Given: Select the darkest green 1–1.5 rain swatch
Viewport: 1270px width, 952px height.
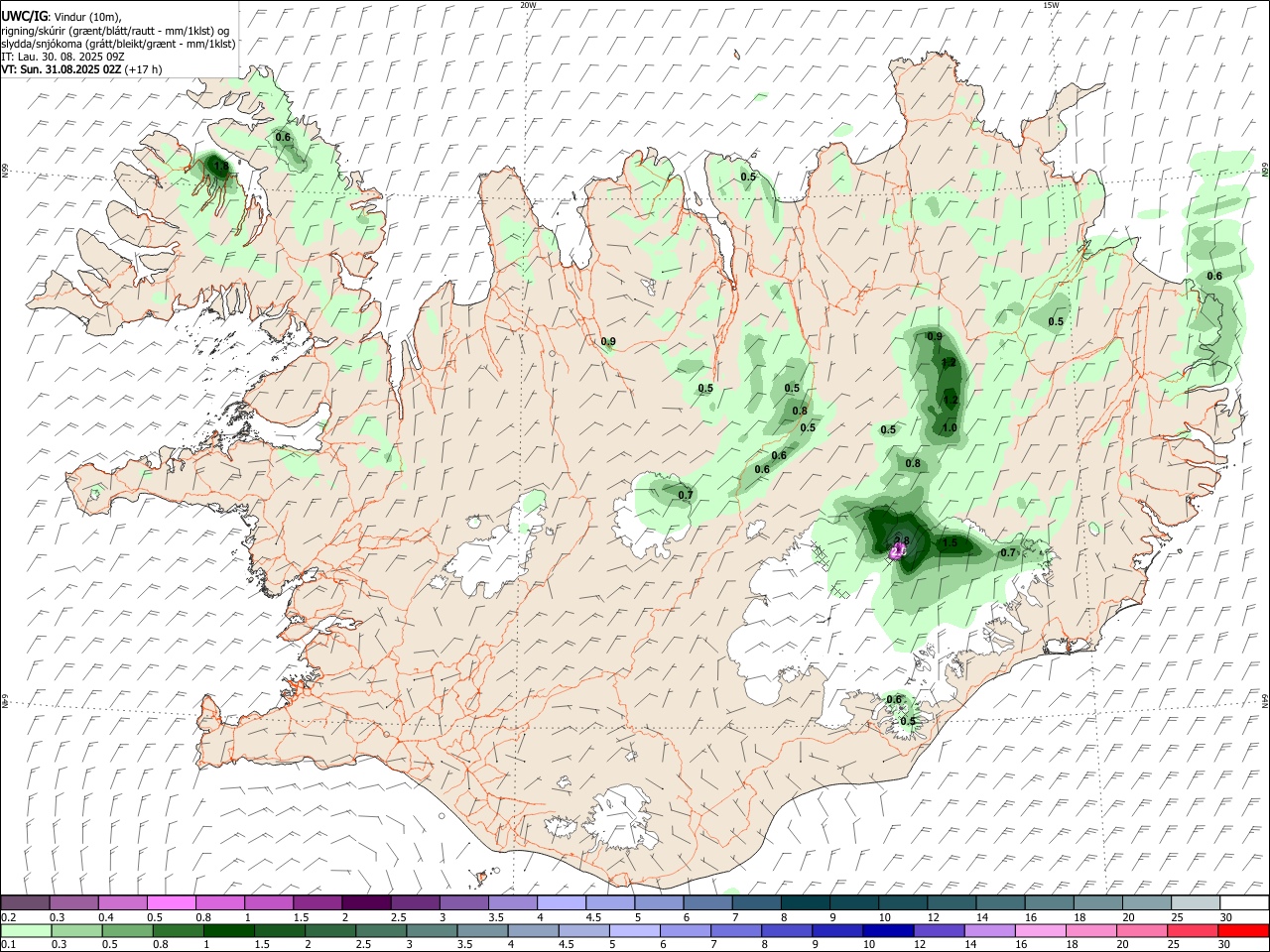Looking at the screenshot, I should 227,930.
